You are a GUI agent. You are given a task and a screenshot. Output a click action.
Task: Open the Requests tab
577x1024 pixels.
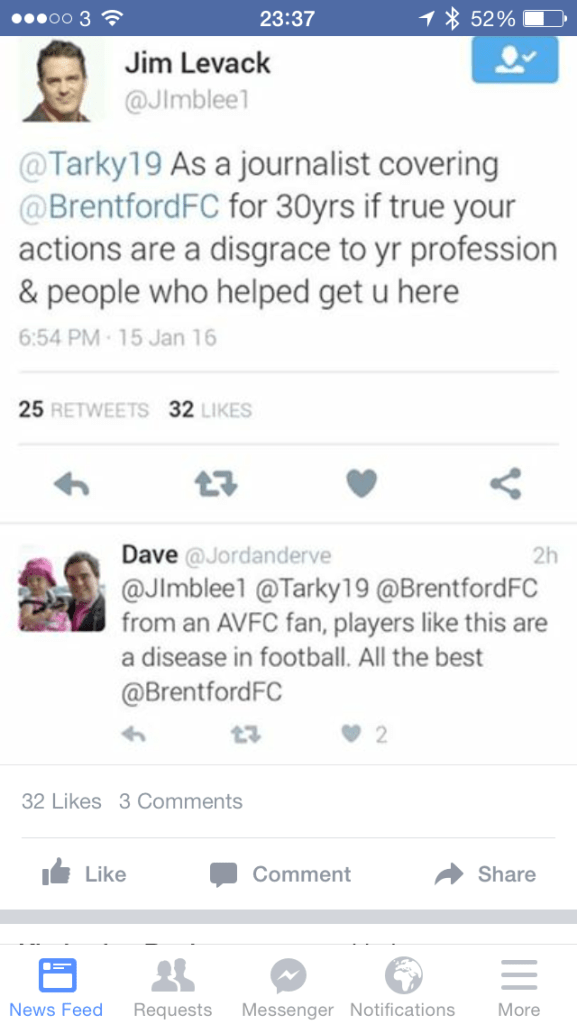(x=172, y=987)
